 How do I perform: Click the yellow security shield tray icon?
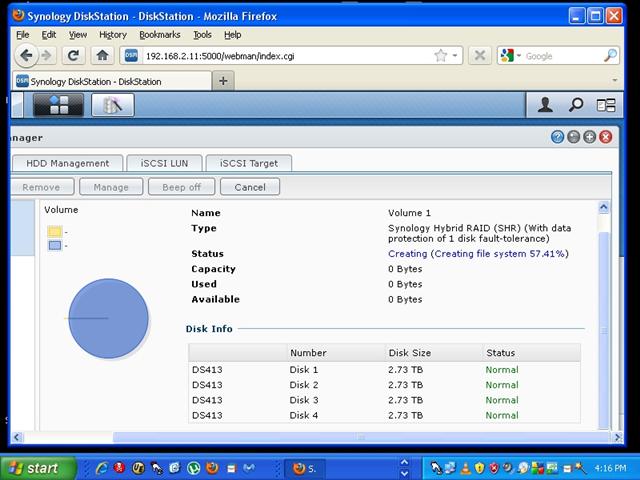click(479, 468)
